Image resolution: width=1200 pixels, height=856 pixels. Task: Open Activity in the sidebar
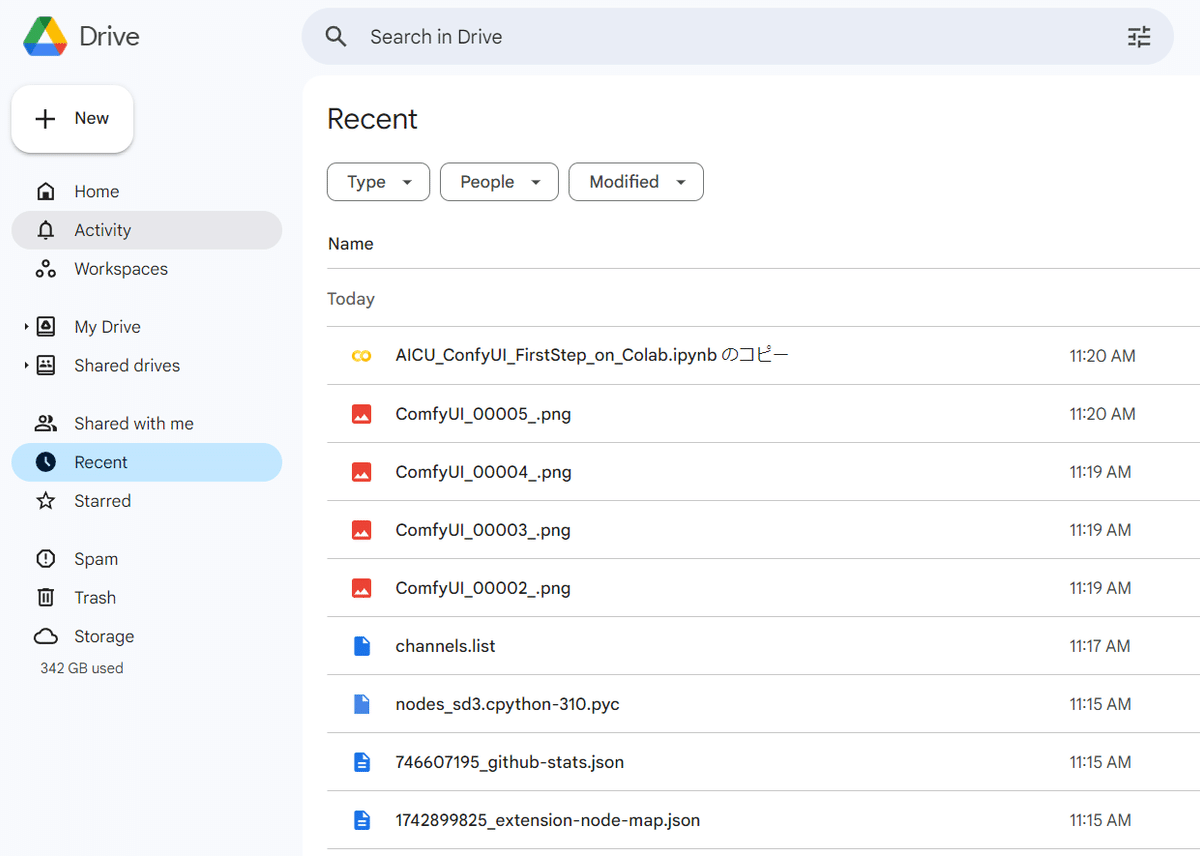pyautogui.click(x=147, y=230)
